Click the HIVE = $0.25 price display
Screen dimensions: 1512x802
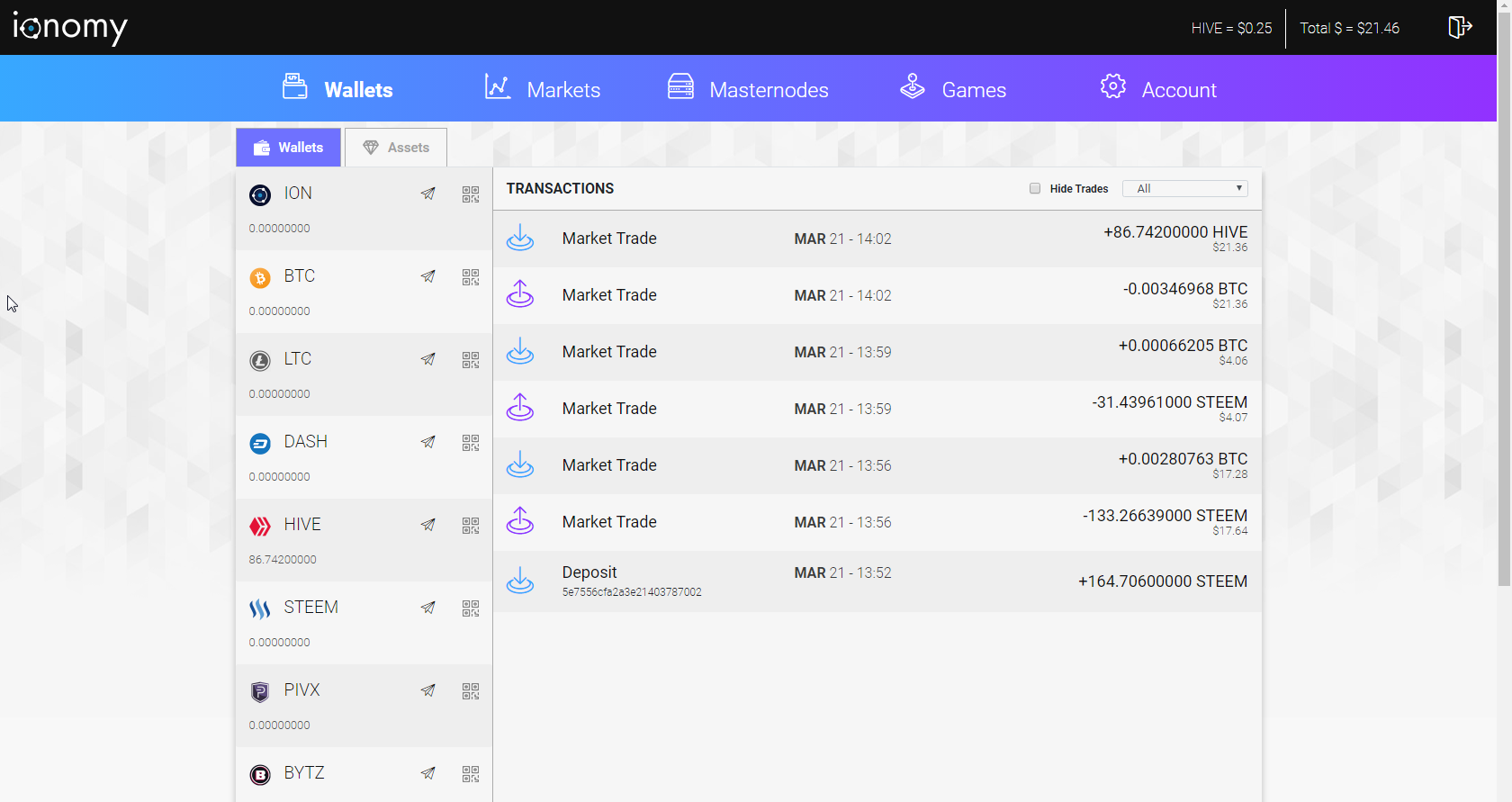pyautogui.click(x=1231, y=28)
